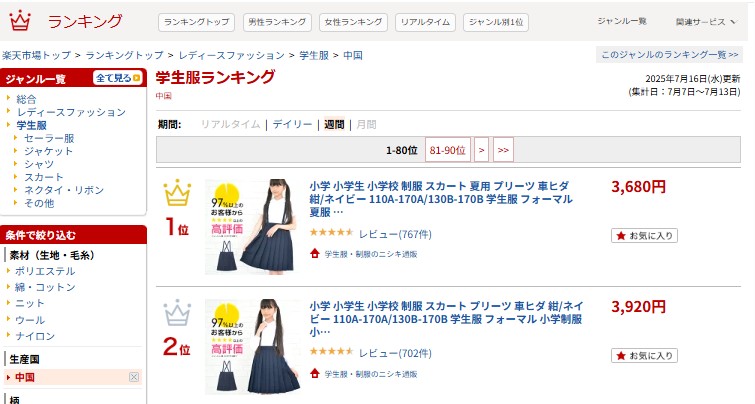The width and height of the screenshot is (755, 404).
Task: Open the shop link icon for second product
Action: [315, 373]
